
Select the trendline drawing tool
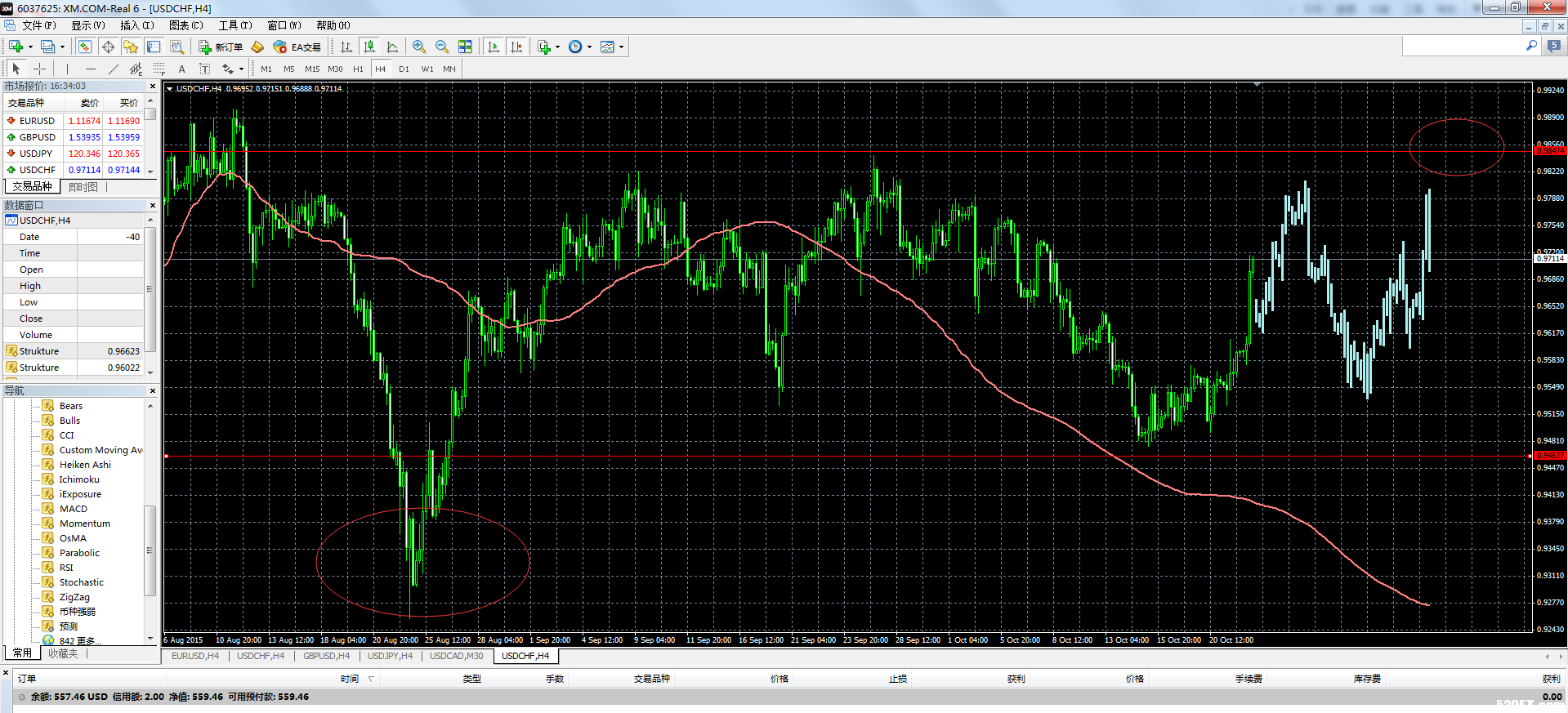(x=113, y=69)
